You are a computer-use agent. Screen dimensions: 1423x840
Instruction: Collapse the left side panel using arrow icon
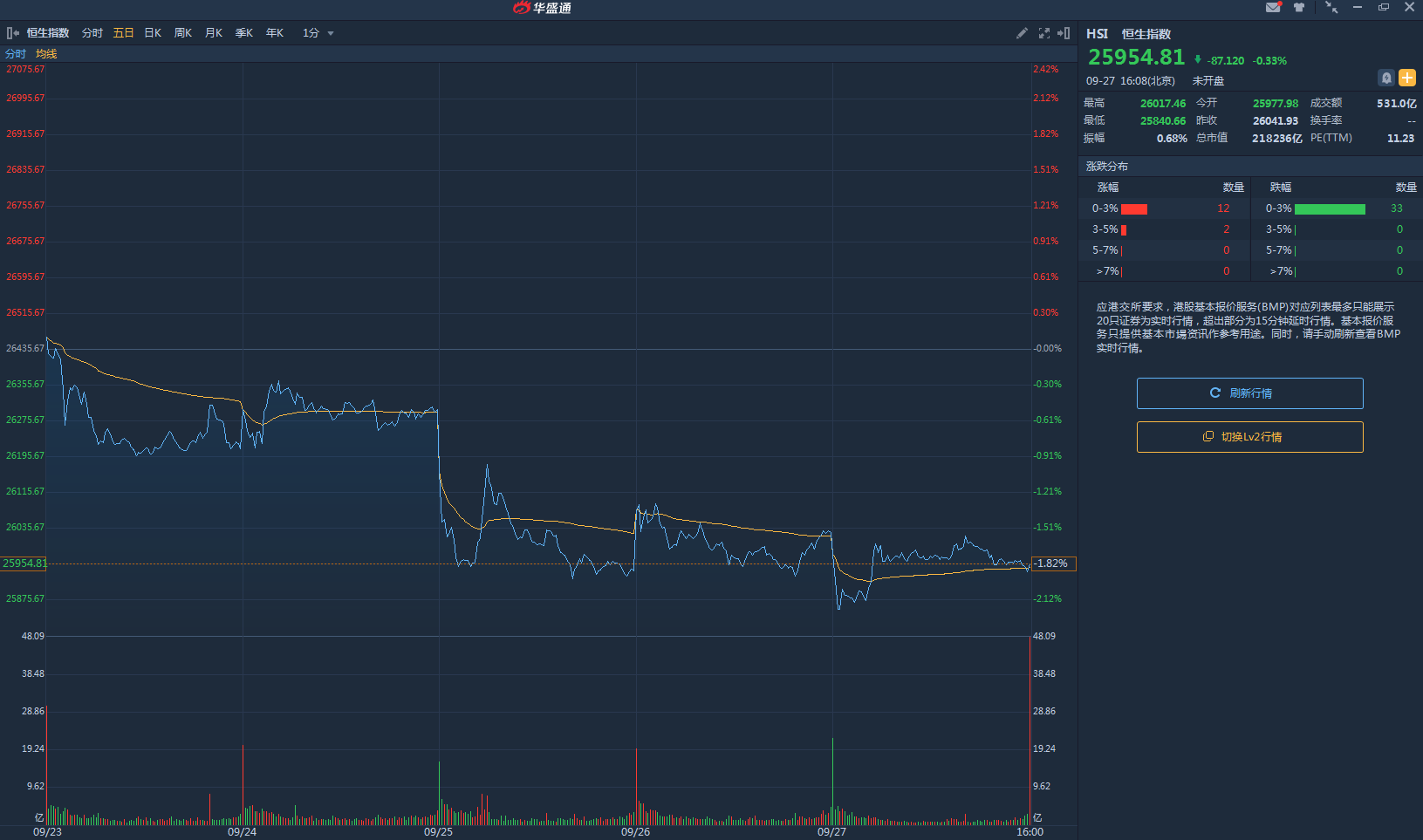point(13,33)
